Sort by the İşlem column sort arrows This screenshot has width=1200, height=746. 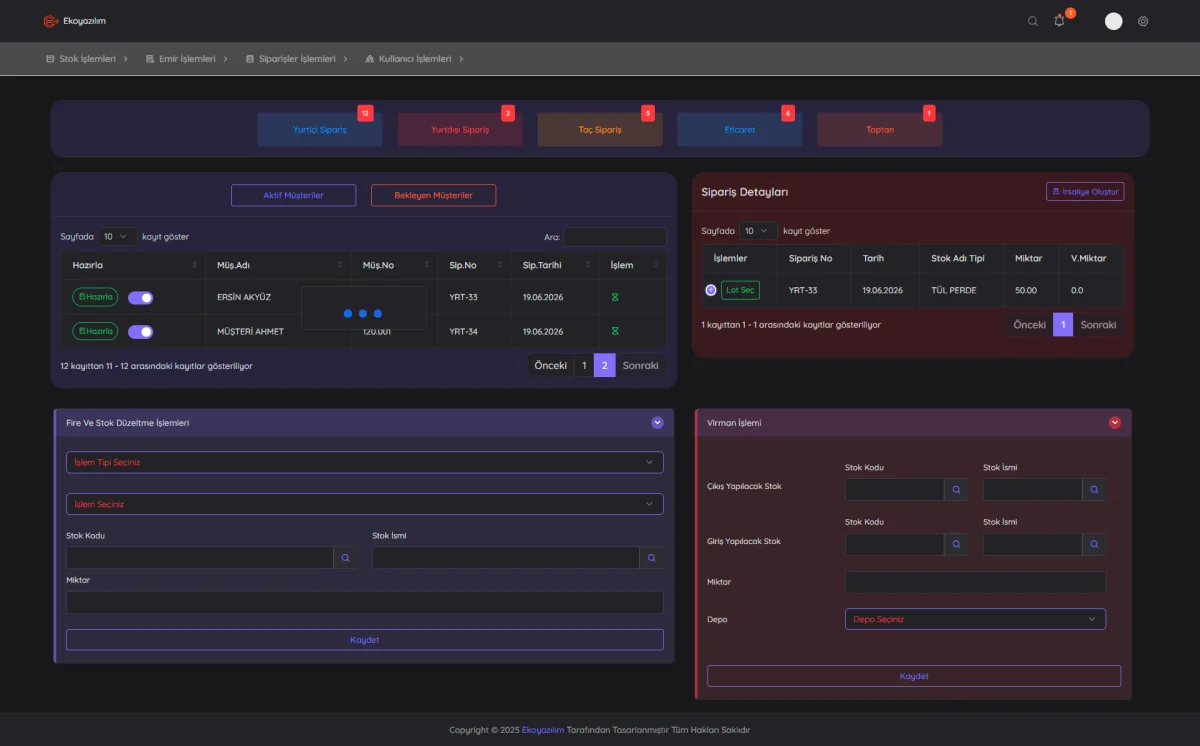[x=656, y=265]
